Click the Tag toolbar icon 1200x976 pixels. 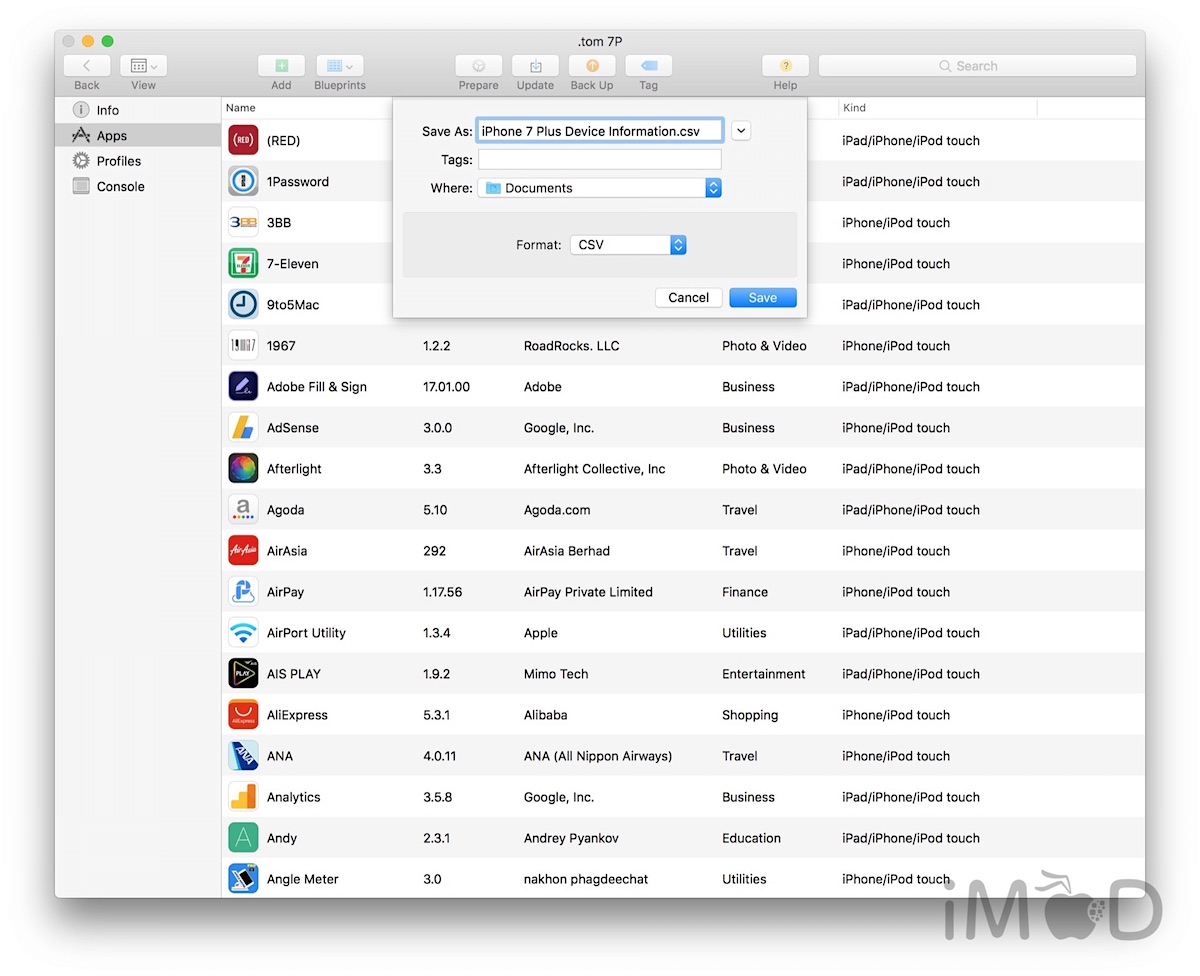pyautogui.click(x=648, y=66)
